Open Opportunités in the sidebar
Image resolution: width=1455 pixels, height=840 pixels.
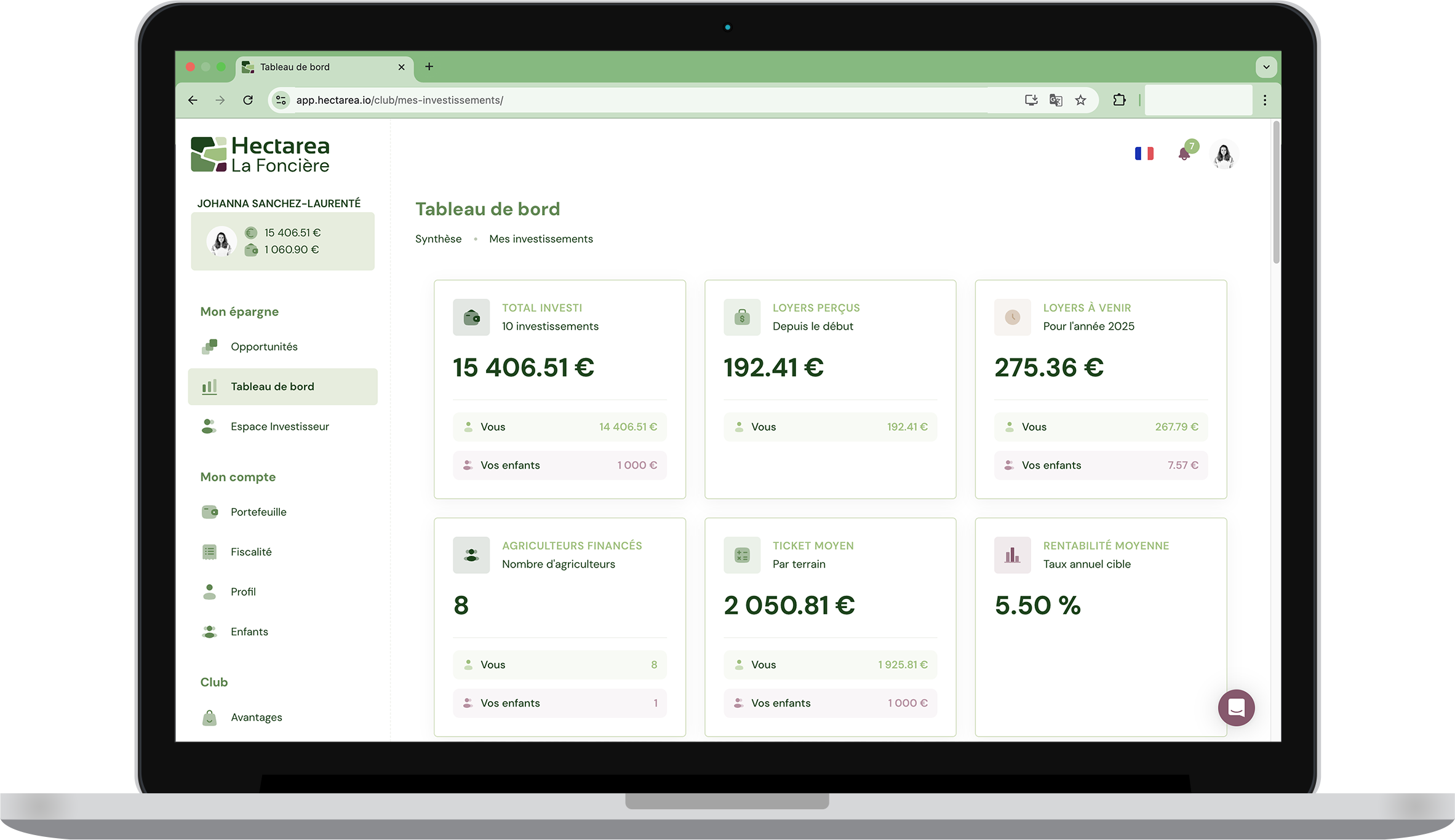click(264, 347)
